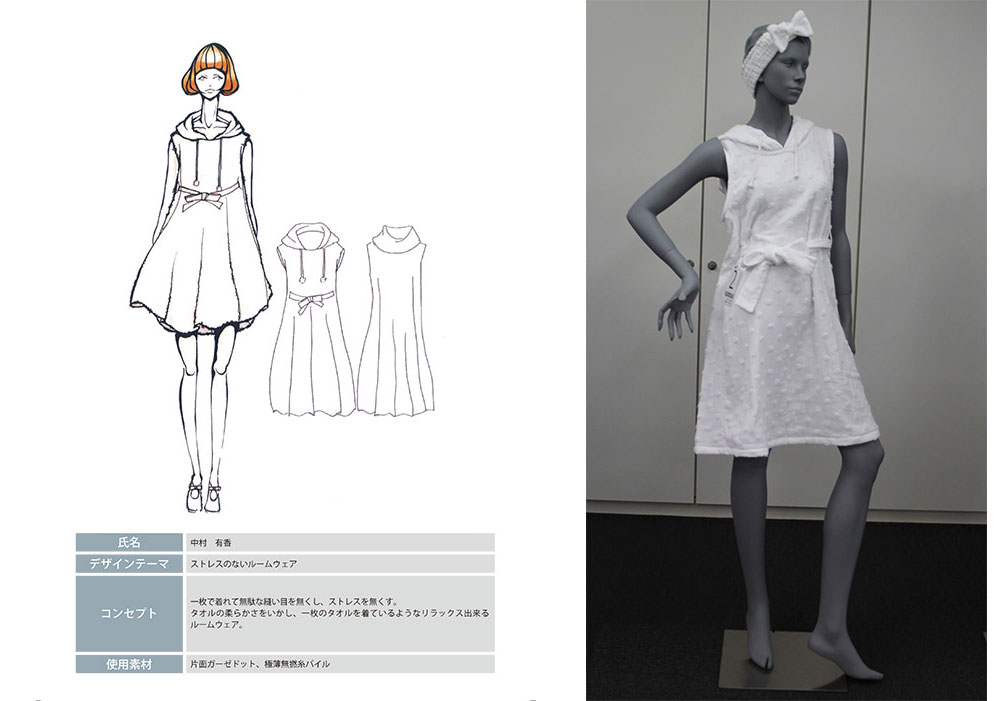This screenshot has width=1000, height=701.
Task: Click the ストレスのないルームウェア theme text
Action: coord(243,564)
